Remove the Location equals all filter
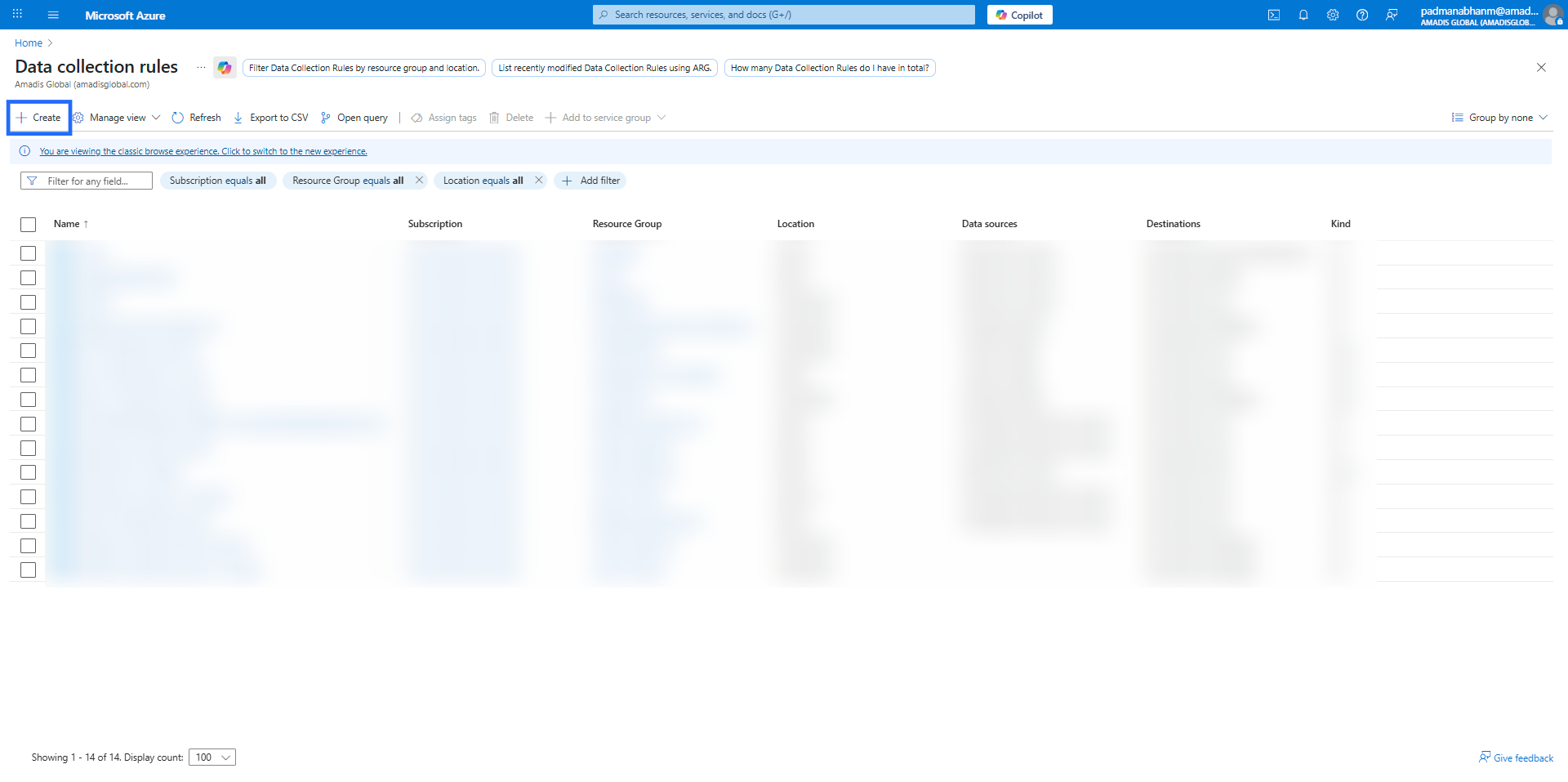 pyautogui.click(x=539, y=181)
